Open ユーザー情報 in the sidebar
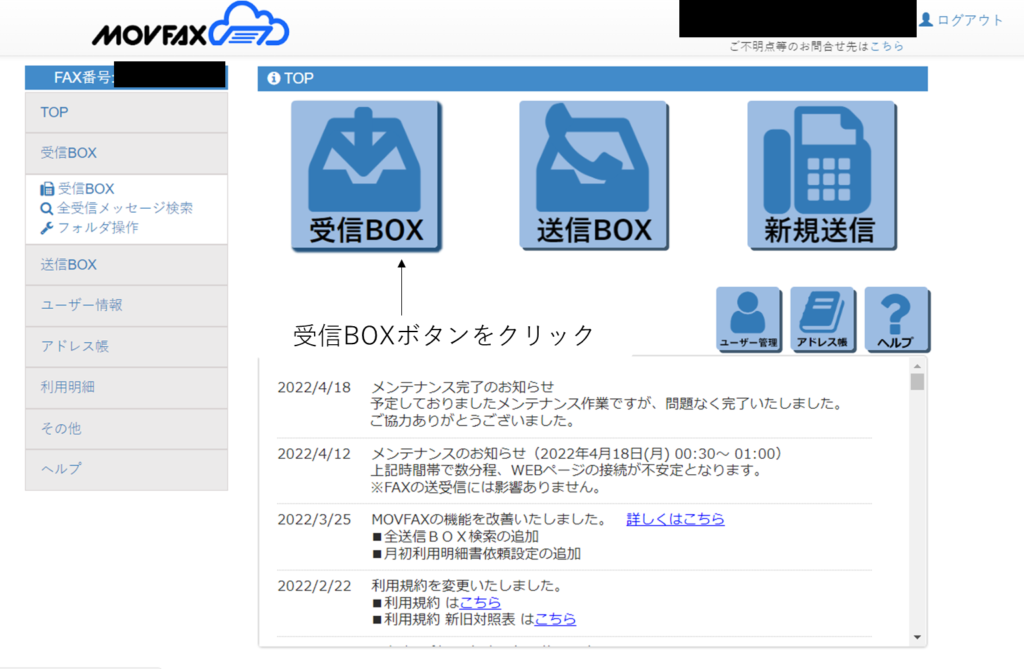The image size is (1024, 669). click(127, 305)
